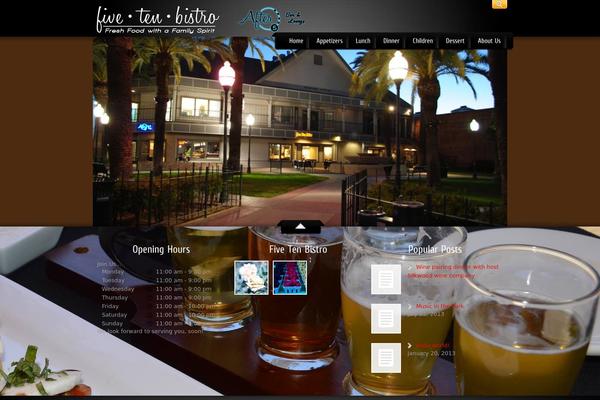Select the Tuesday opening hours row

point(157,280)
